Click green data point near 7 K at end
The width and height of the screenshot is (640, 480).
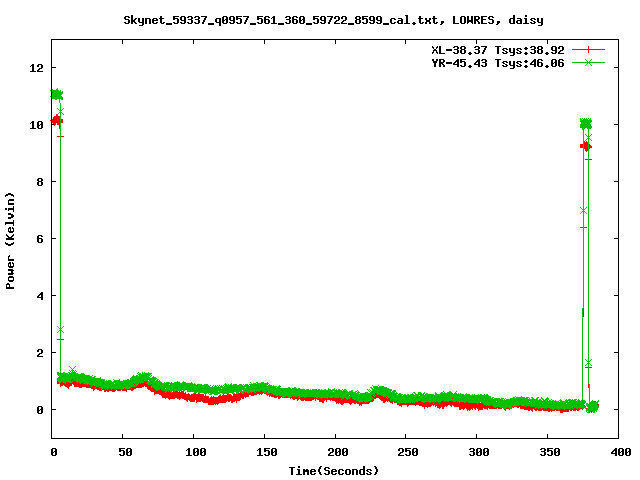[x=583, y=211]
